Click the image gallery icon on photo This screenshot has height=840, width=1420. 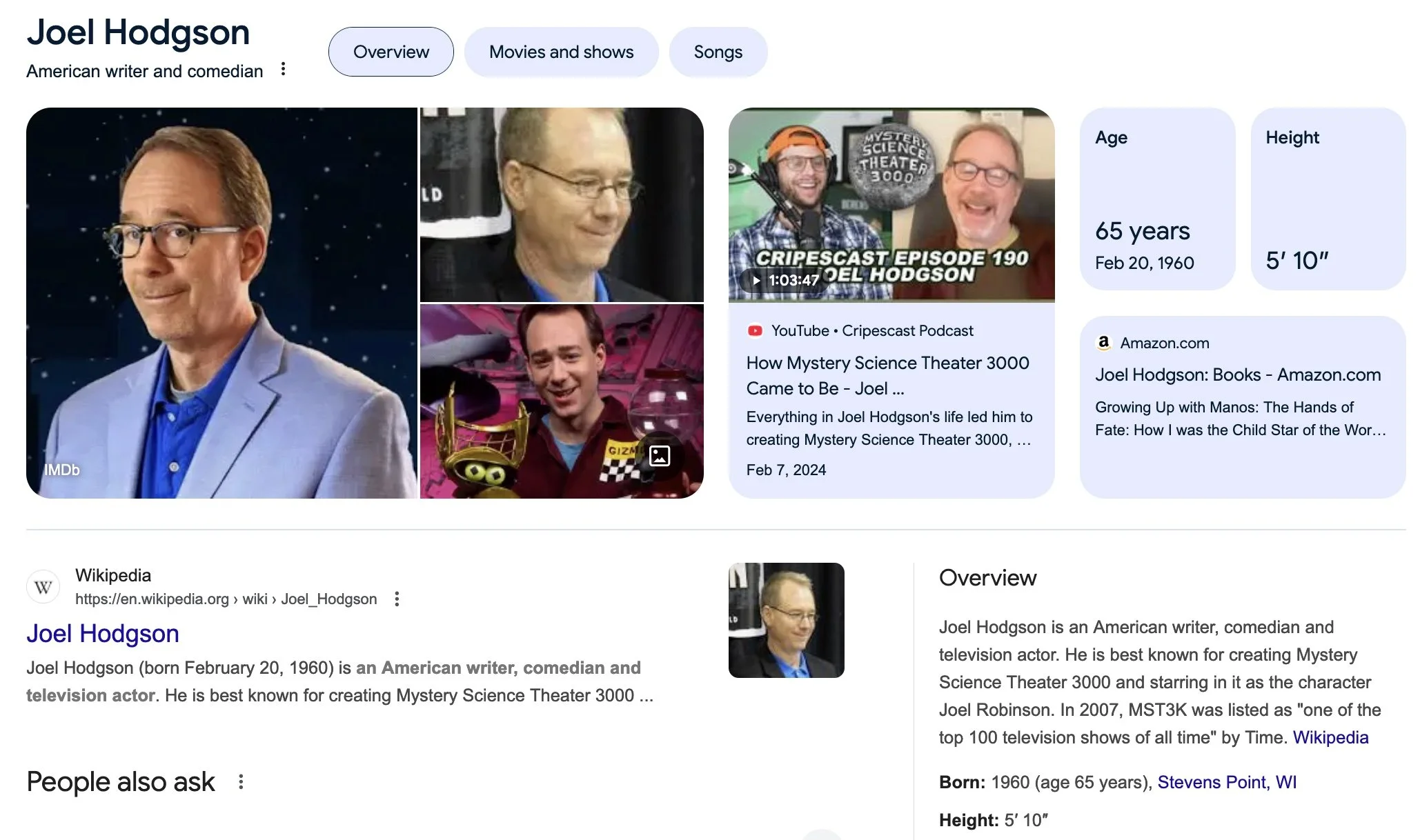coord(660,456)
